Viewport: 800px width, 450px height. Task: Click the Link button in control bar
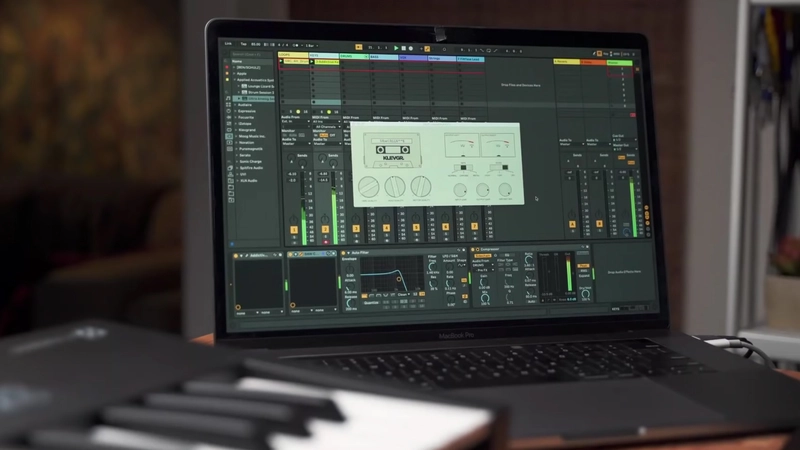click(228, 43)
